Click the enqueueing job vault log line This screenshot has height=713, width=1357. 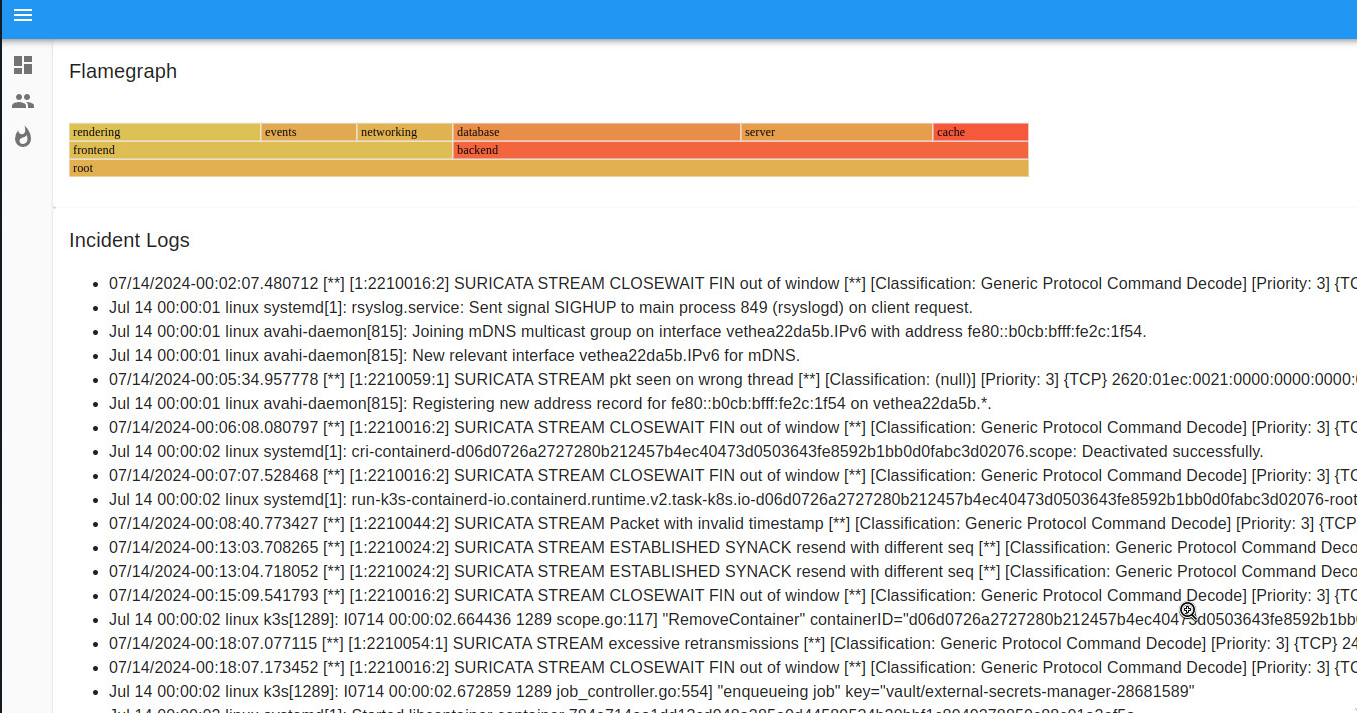[x=650, y=691]
